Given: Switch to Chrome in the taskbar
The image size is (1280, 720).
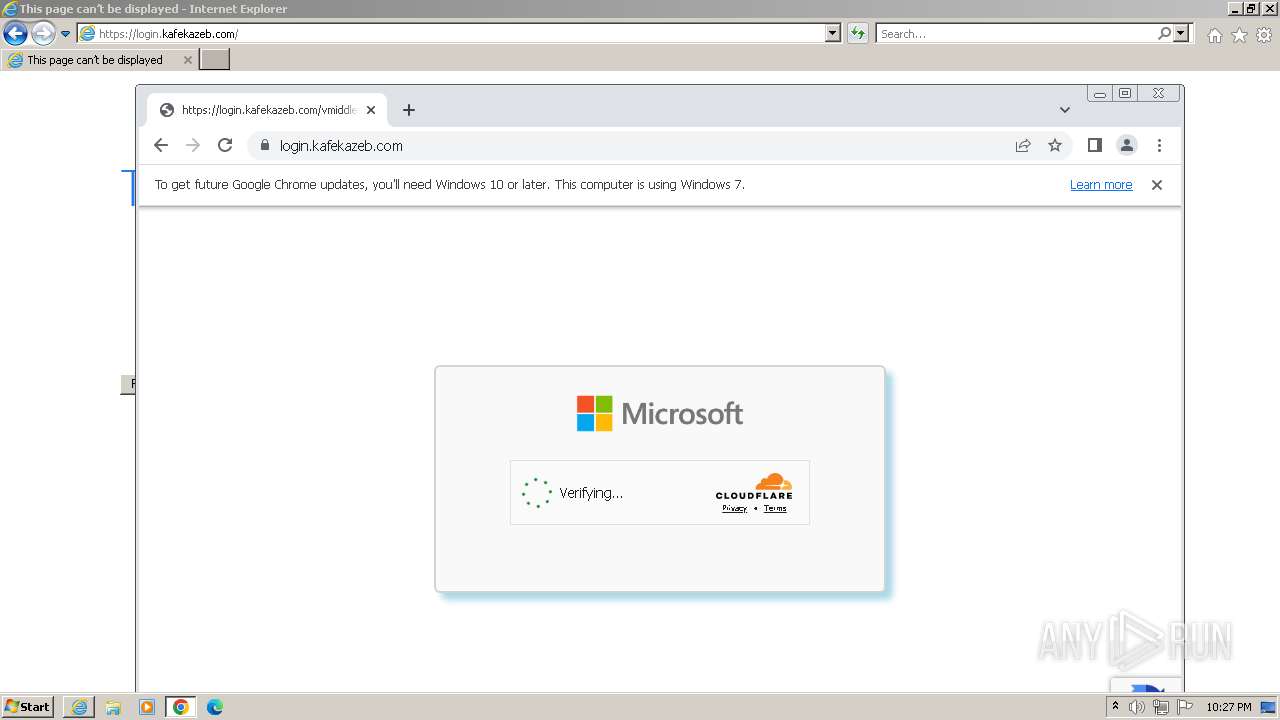Looking at the screenshot, I should (181, 707).
